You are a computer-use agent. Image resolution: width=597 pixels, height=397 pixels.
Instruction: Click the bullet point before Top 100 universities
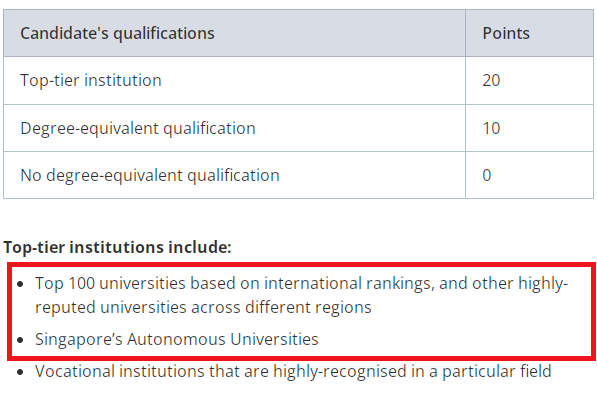click(21, 284)
